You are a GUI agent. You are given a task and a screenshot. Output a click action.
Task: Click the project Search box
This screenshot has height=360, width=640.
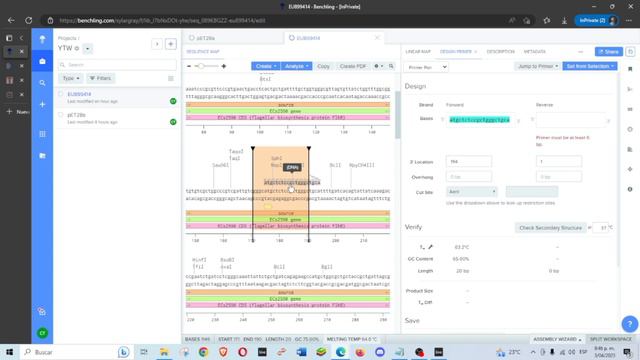tap(117, 65)
